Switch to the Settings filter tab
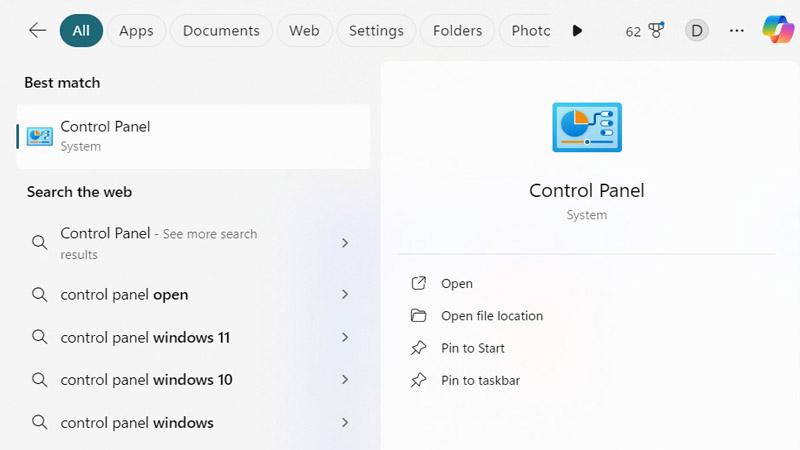Image resolution: width=800 pixels, height=450 pixels. [x=376, y=31]
